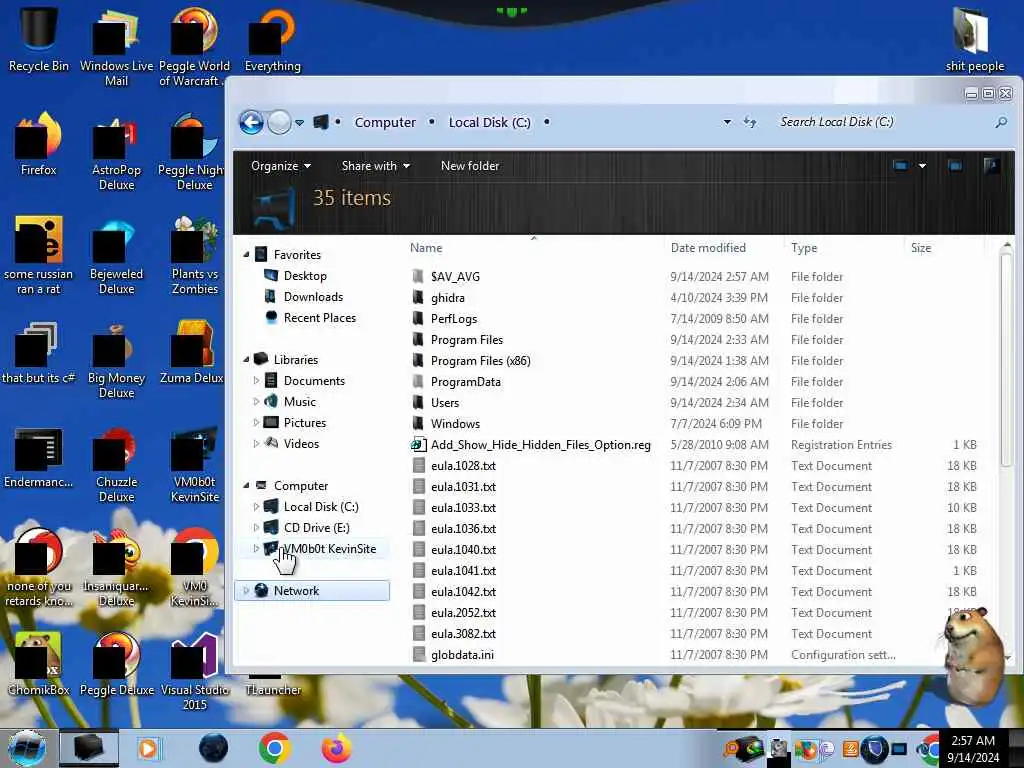Open Desktop under Favorites
The width and height of the screenshot is (1024, 768).
(x=305, y=276)
